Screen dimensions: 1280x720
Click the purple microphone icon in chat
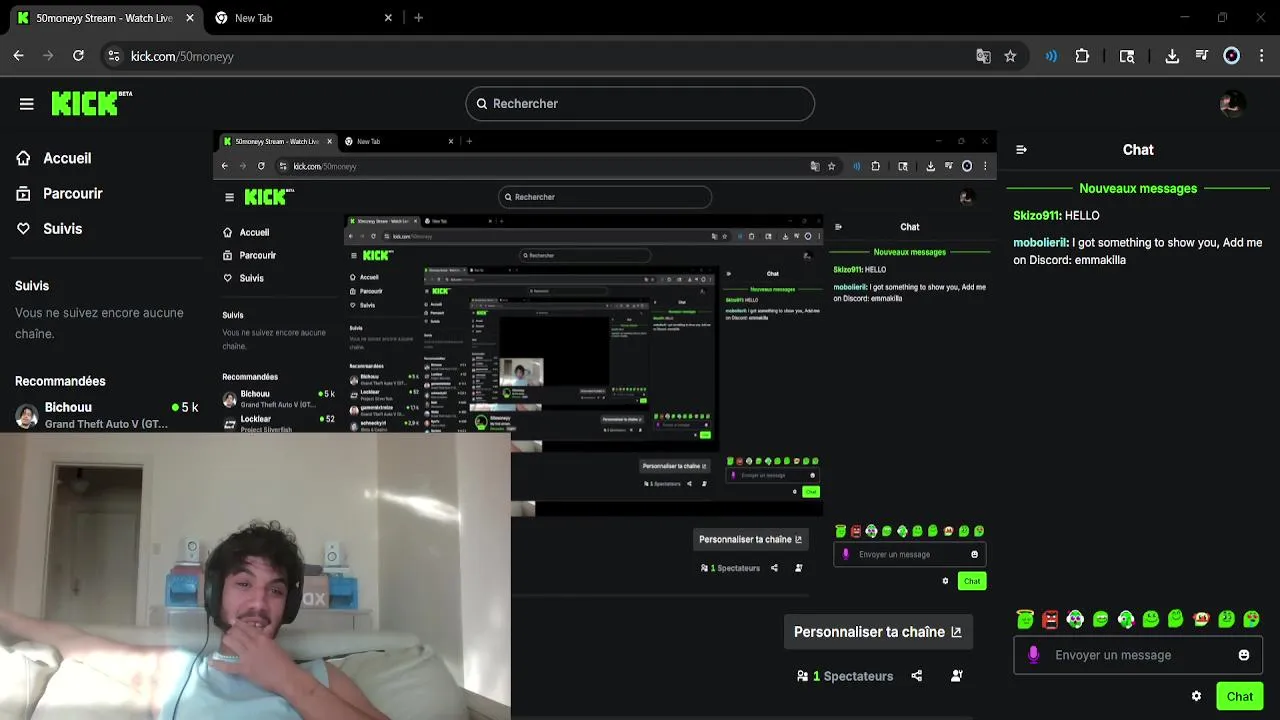point(1034,655)
